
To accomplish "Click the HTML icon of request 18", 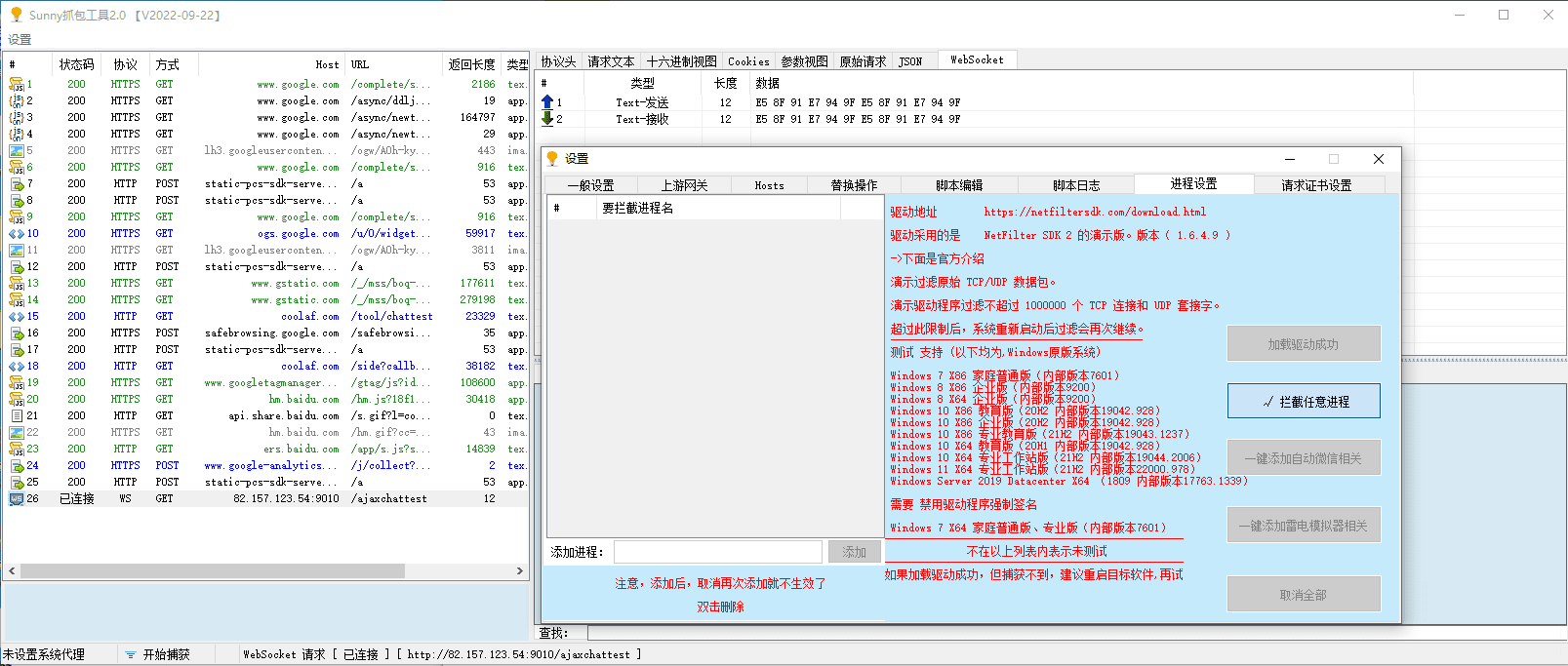I will [16, 367].
